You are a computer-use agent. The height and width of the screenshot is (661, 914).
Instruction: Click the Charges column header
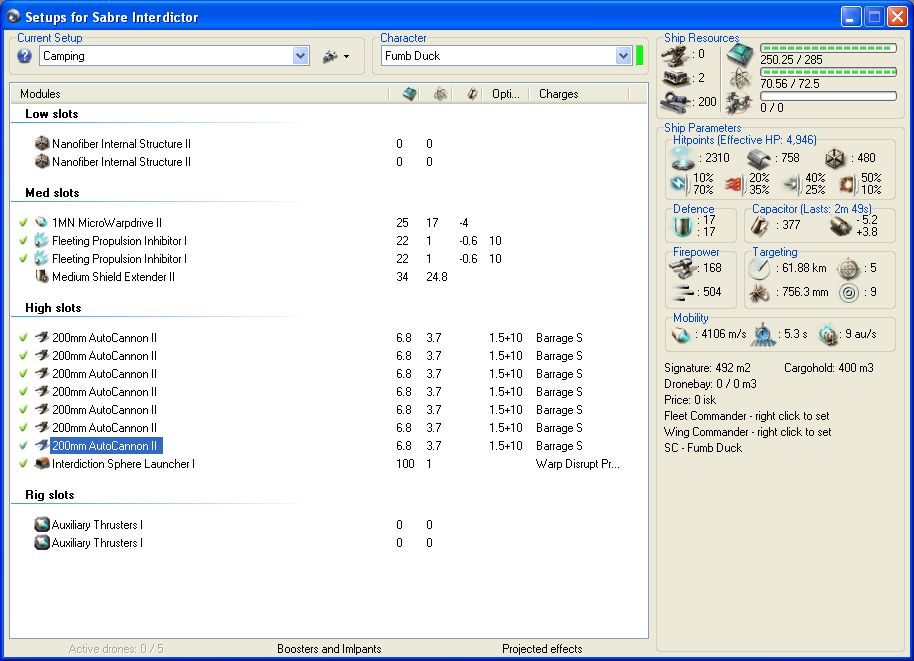[x=578, y=93]
